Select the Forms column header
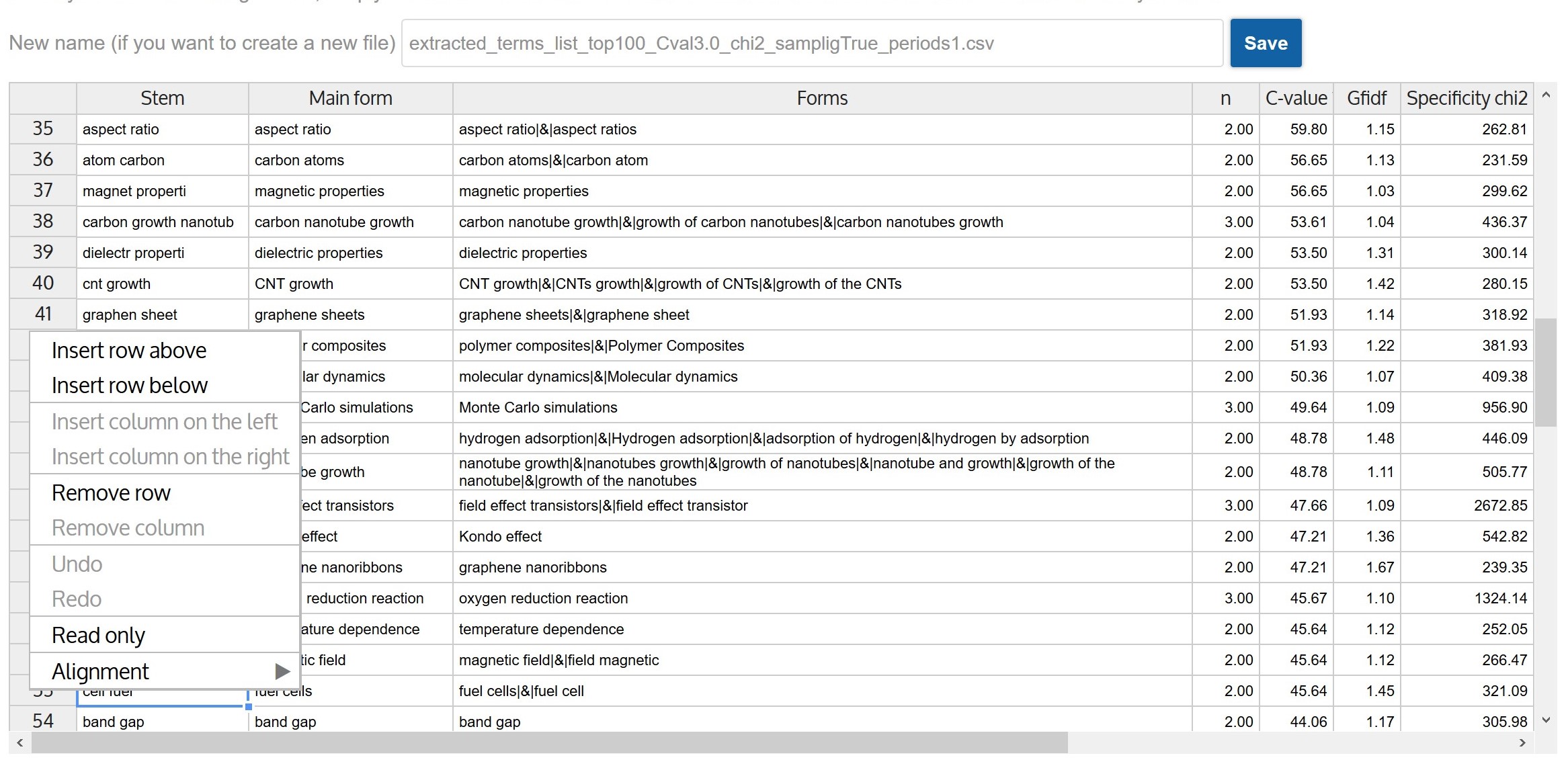 (823, 98)
